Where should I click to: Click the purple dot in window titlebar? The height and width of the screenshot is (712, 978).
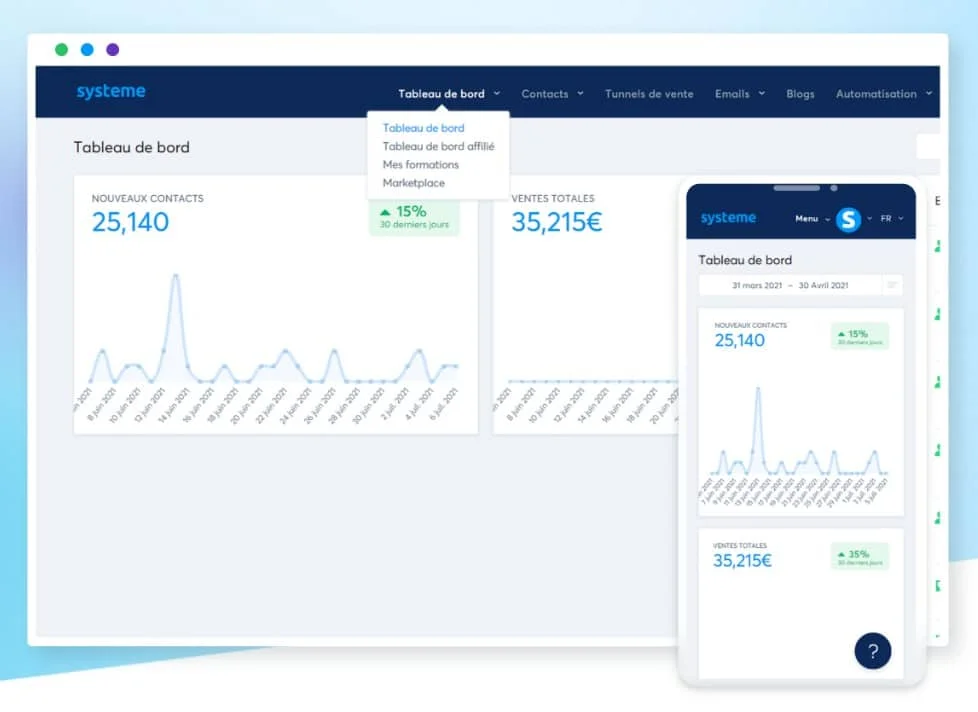coord(113,49)
